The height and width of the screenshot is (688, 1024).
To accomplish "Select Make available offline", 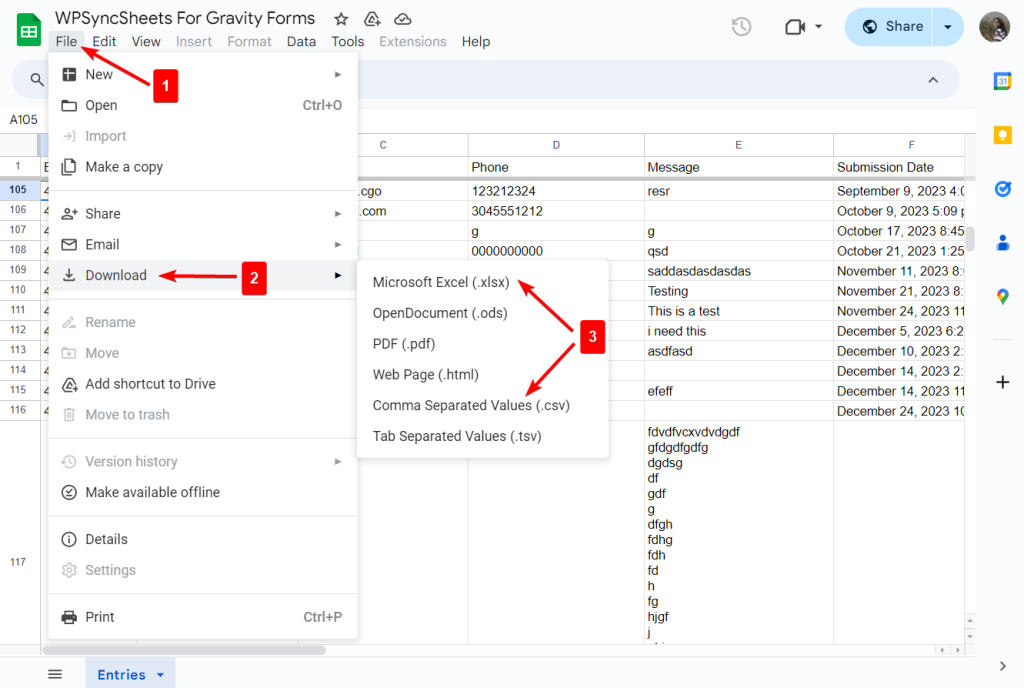I will (203, 492).
